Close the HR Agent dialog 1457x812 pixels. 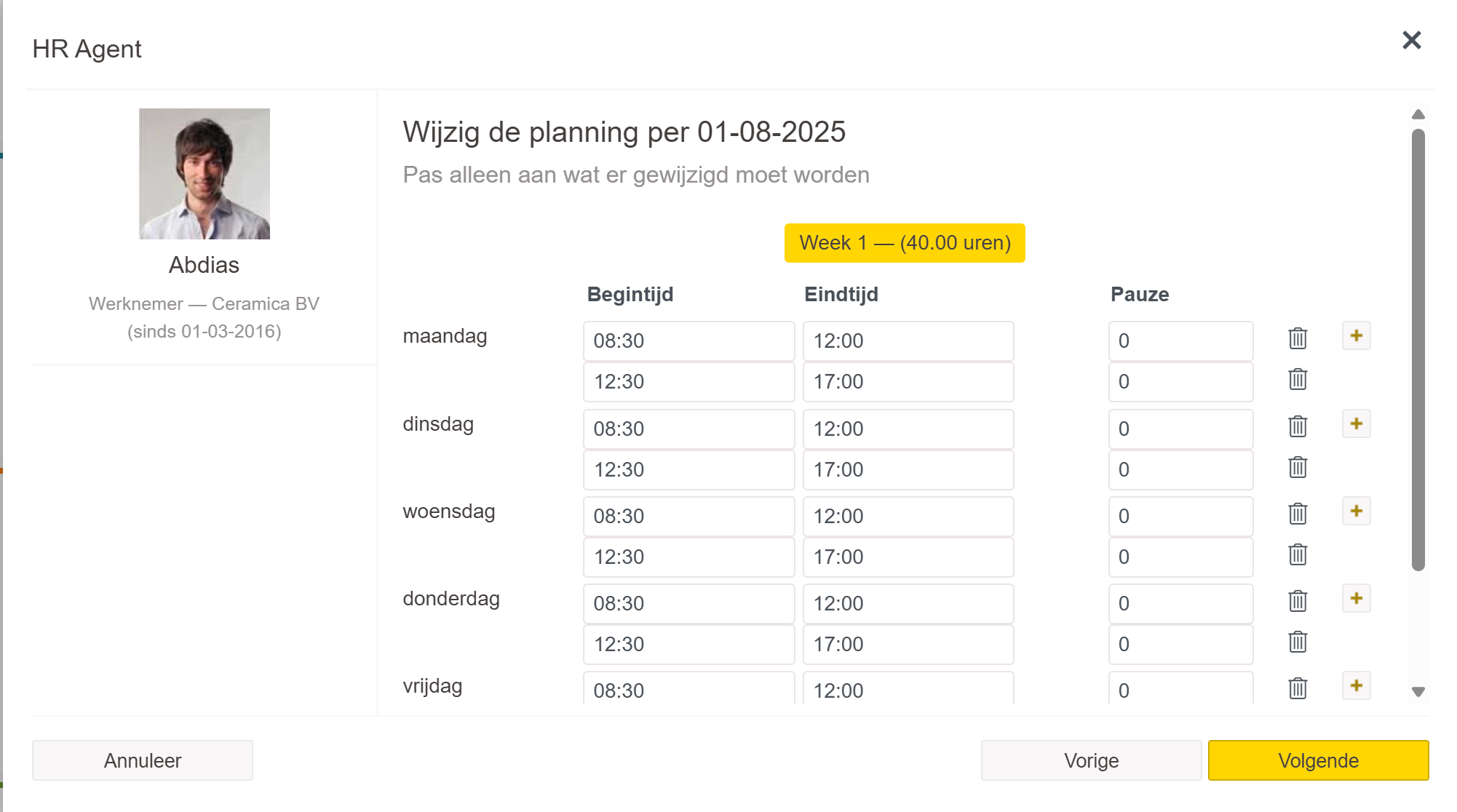(x=1411, y=41)
